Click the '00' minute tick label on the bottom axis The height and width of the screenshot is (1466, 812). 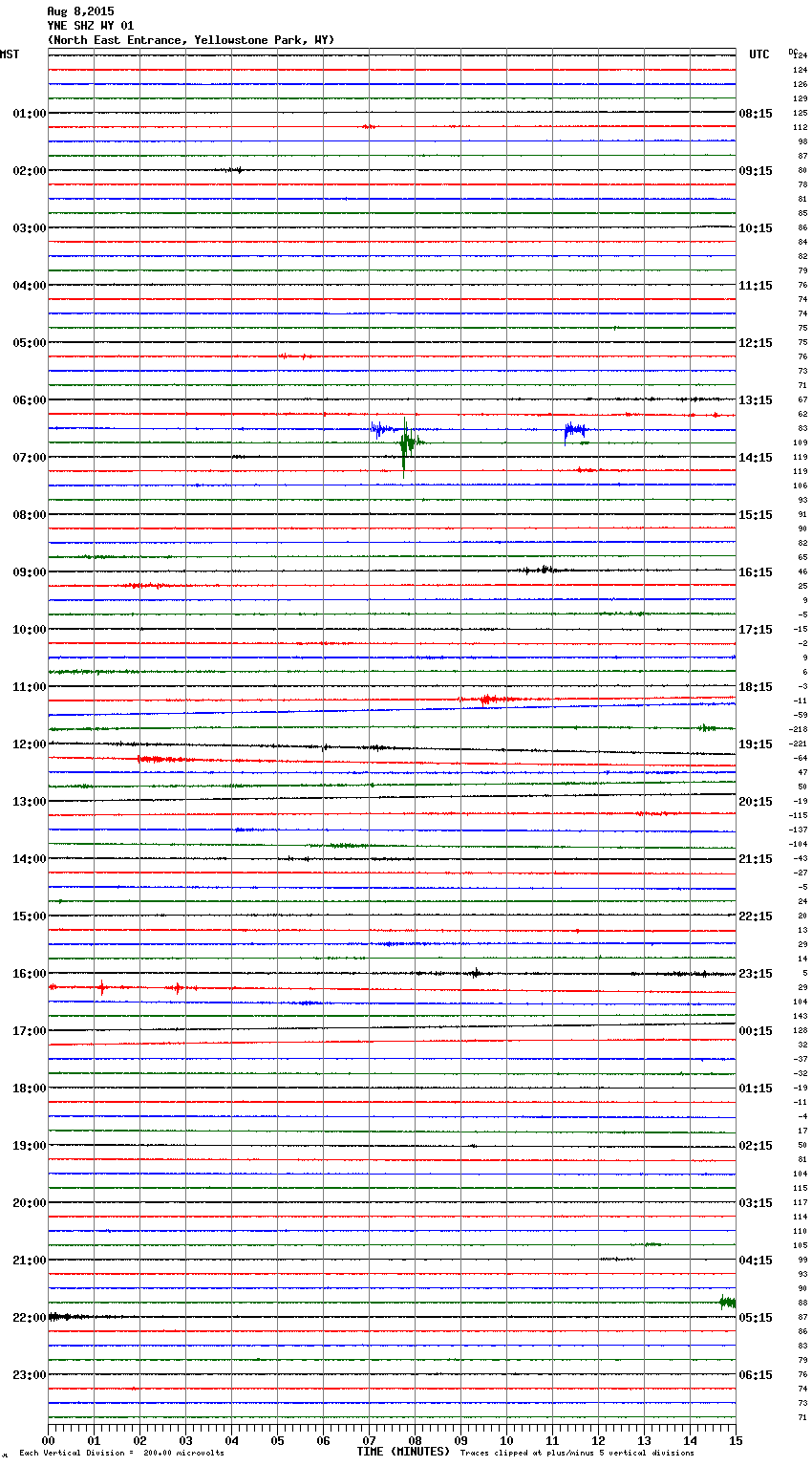click(x=48, y=1440)
